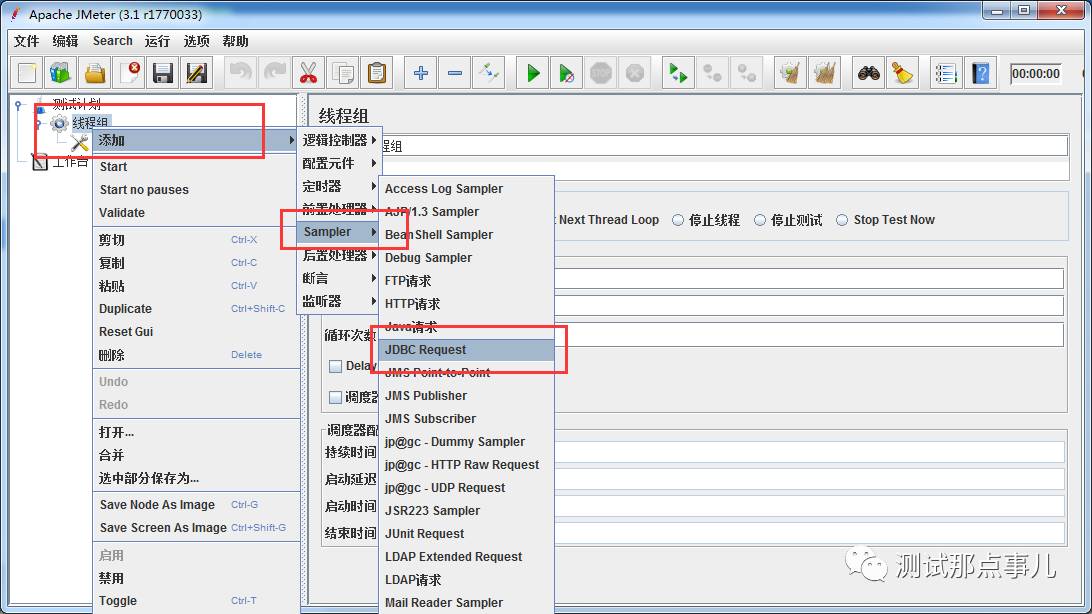Click the Function Helper list icon
Image resolution: width=1092 pixels, height=614 pixels.
click(x=946, y=73)
